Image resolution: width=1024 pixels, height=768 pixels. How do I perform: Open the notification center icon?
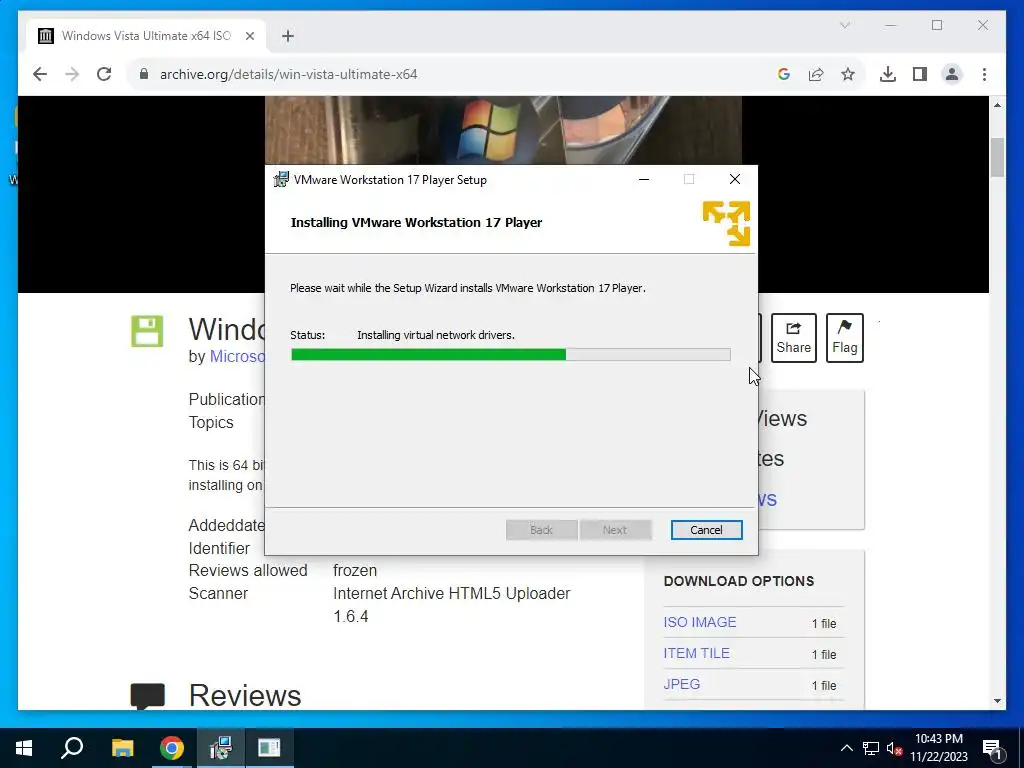pyautogui.click(x=992, y=748)
